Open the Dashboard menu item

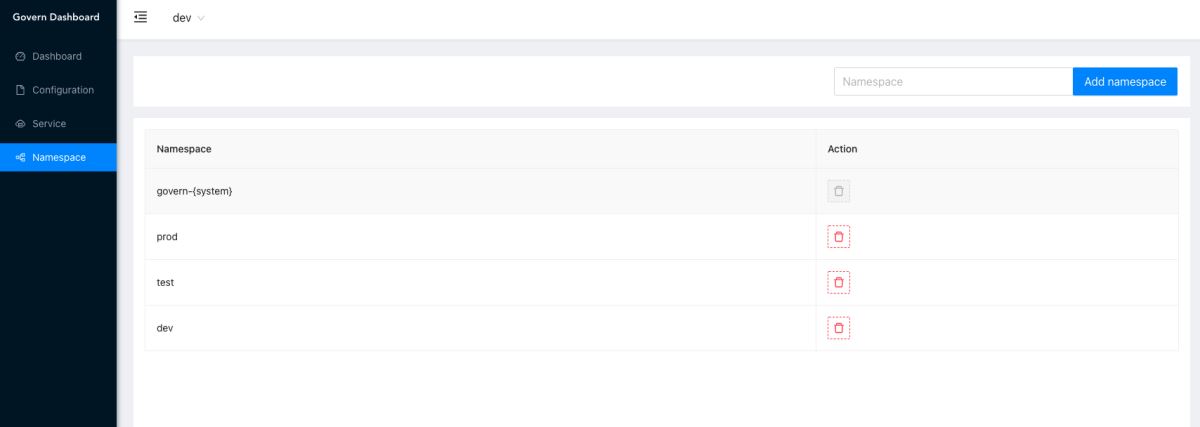pyautogui.click(x=57, y=57)
